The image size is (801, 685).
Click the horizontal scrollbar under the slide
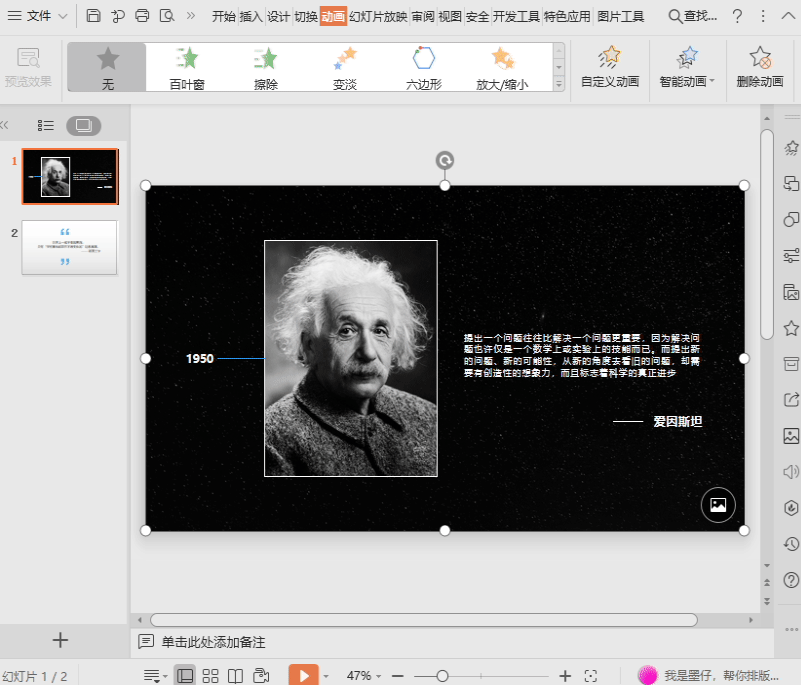pos(423,620)
